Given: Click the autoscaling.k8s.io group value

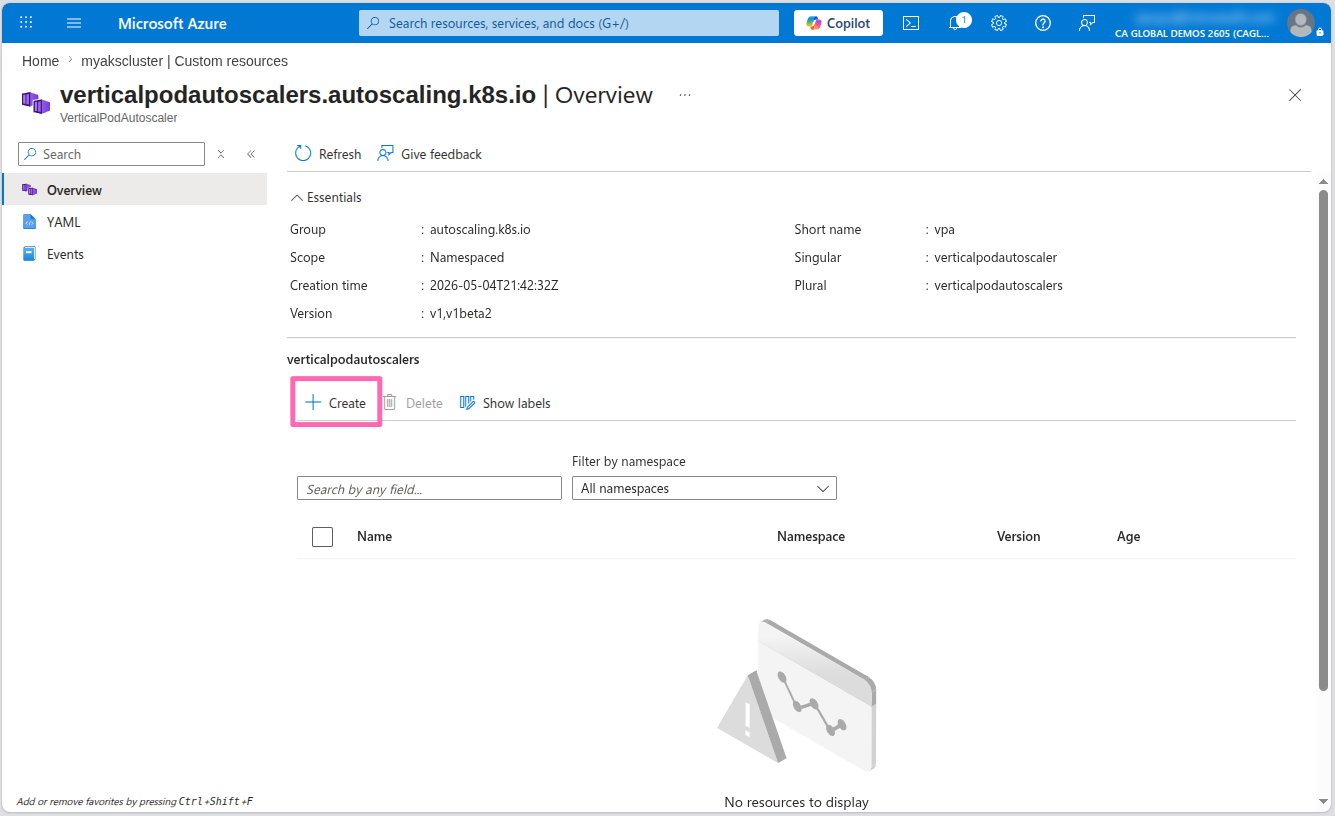Looking at the screenshot, I should point(480,229).
